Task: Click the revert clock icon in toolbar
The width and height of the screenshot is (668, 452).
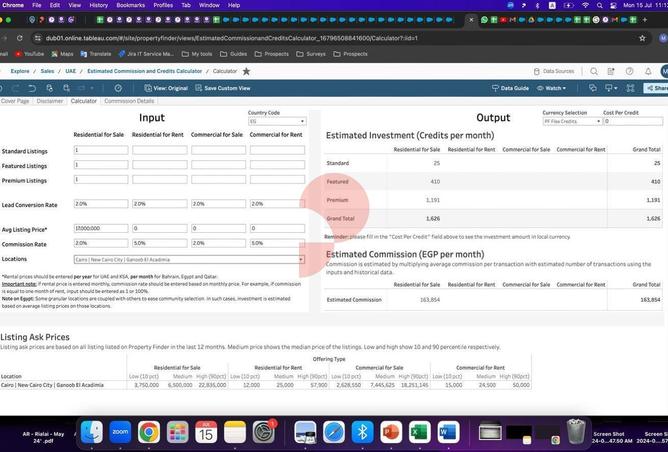Action: point(118,88)
